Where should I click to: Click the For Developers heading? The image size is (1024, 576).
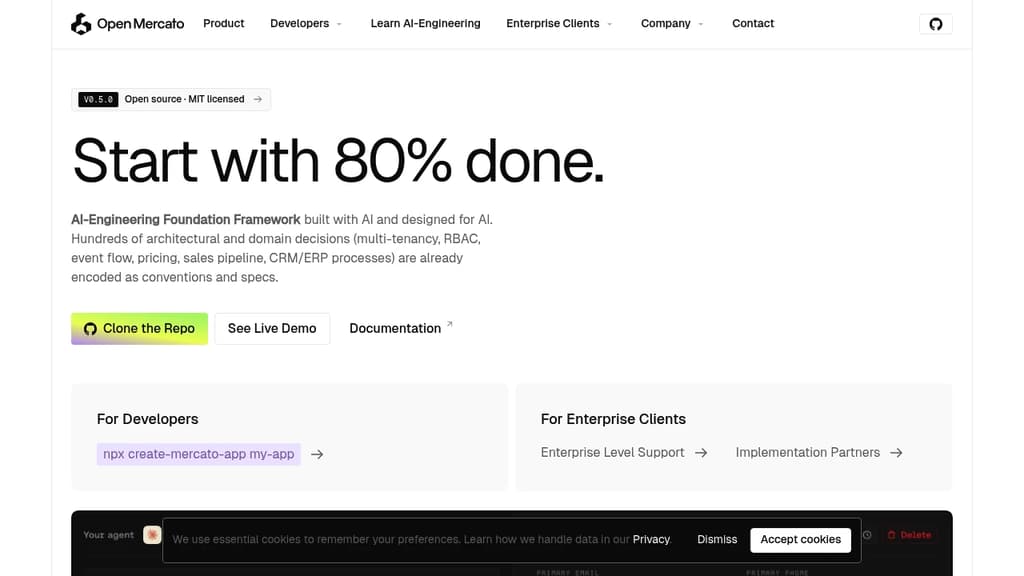pos(148,419)
